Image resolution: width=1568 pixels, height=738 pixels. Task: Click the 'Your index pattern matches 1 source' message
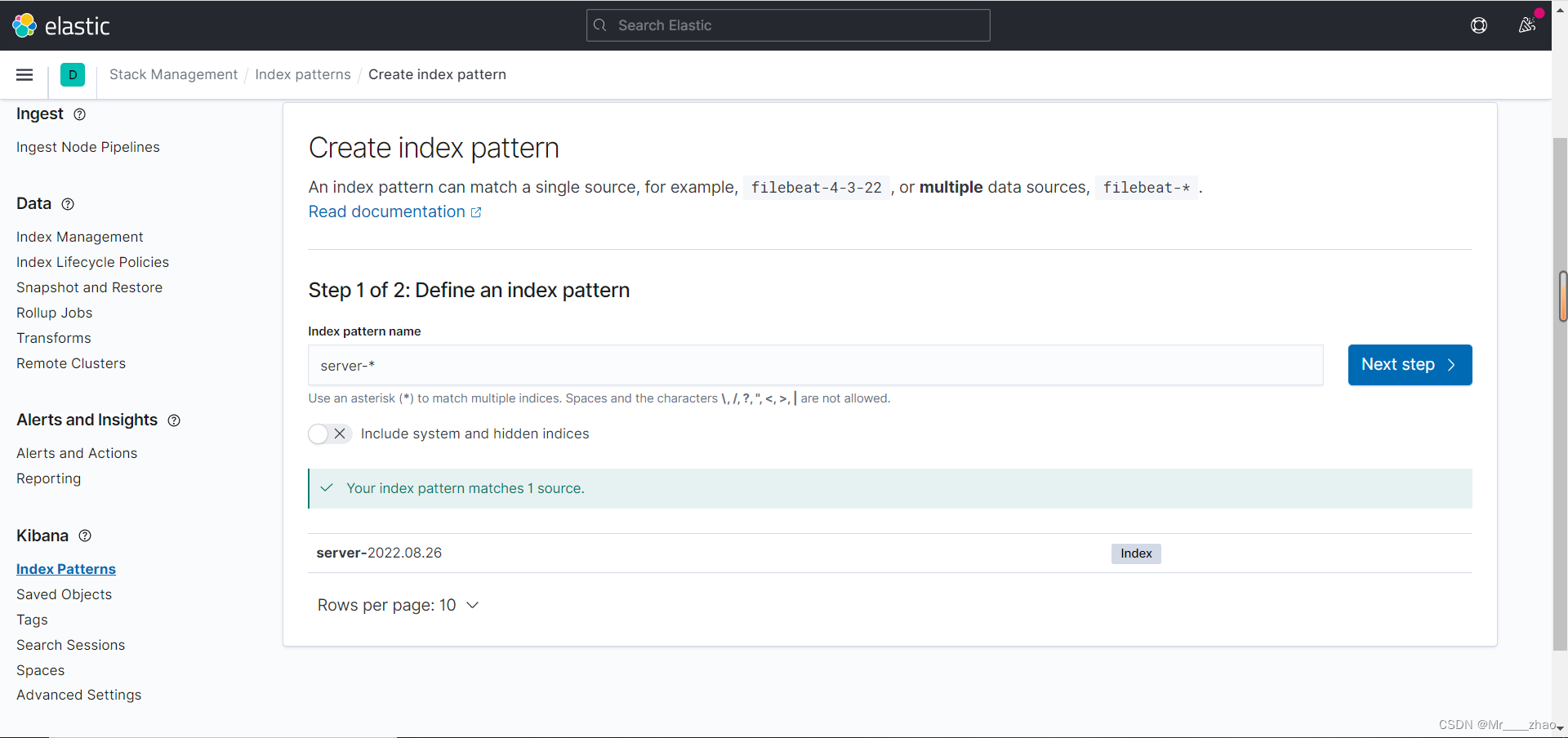890,488
